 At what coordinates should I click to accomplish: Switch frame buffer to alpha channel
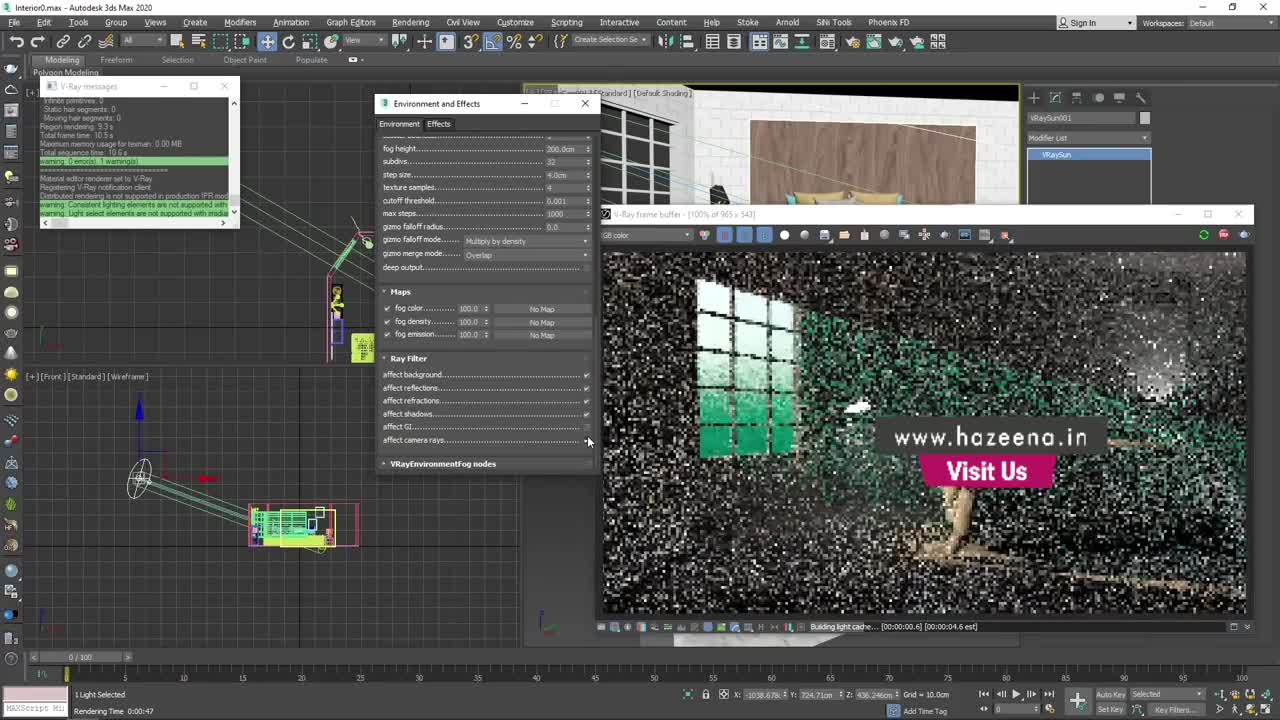(x=784, y=235)
